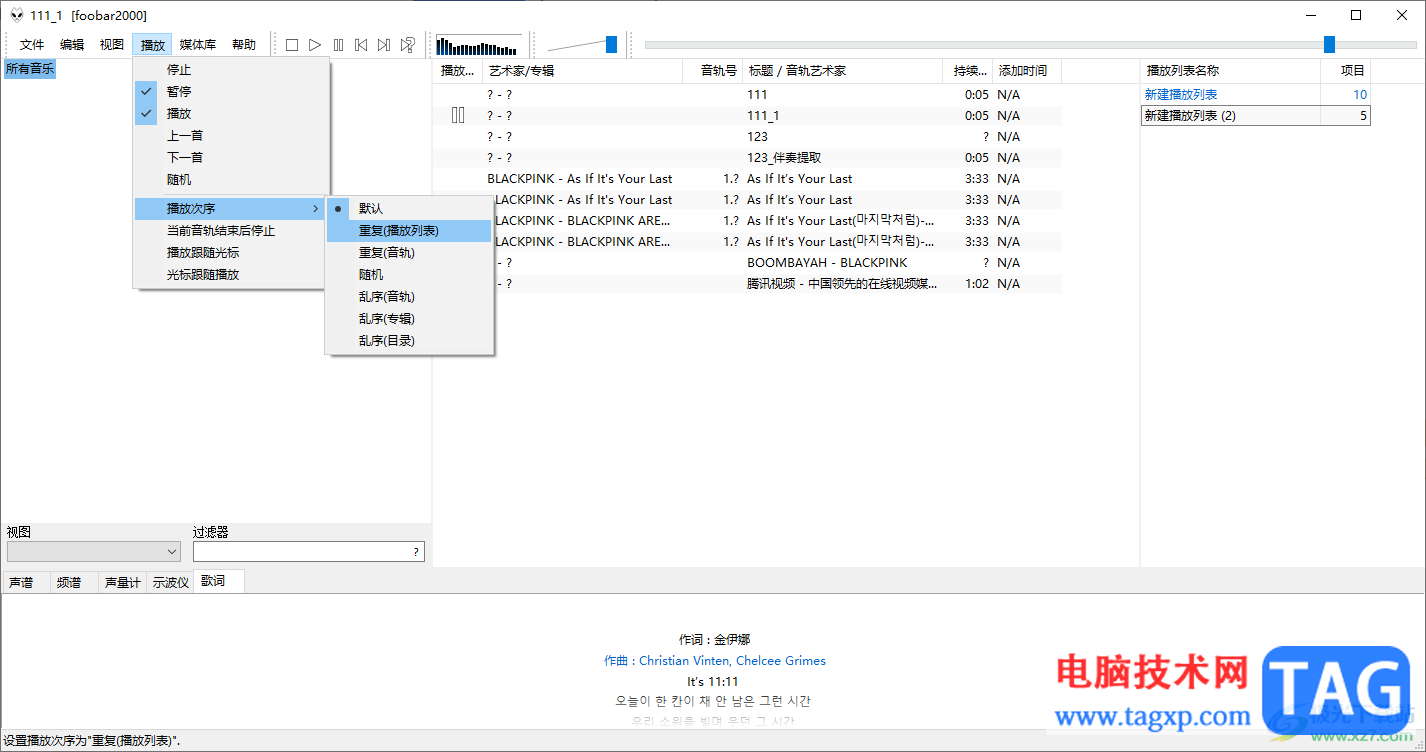Select 乱序(目录) playback order
The height and width of the screenshot is (752, 1426).
tap(410, 340)
